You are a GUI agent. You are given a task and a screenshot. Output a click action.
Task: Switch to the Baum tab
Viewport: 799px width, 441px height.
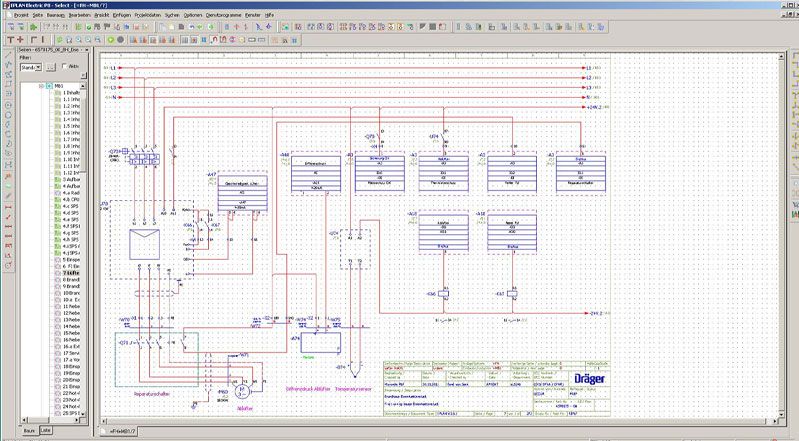[x=29, y=430]
